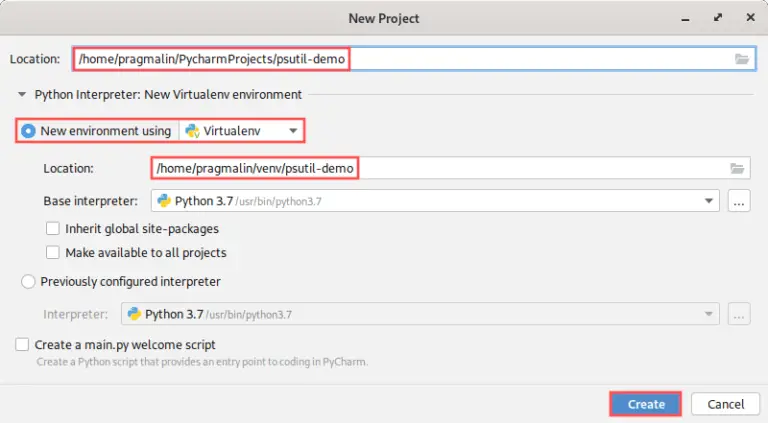Screen dimensions: 768x423
Task: Click the folder browse icon for virtualenv Location
Action: click(x=737, y=168)
